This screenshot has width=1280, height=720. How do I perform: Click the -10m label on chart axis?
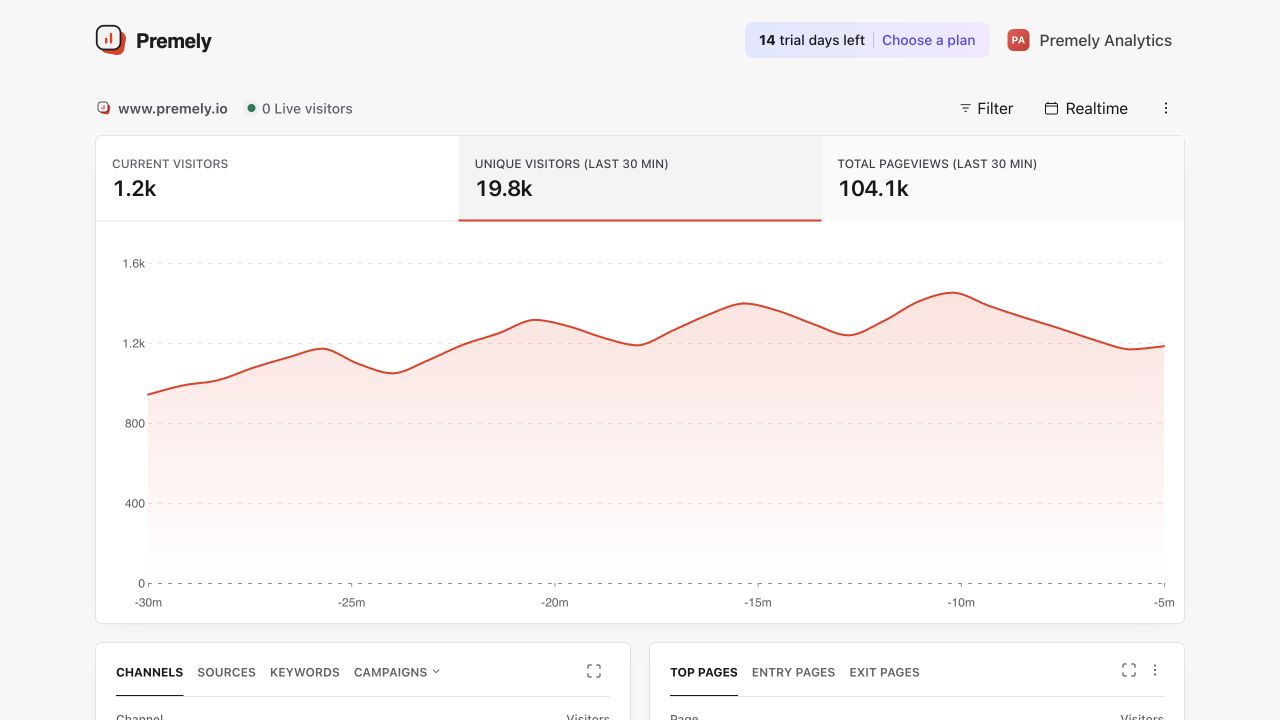click(961, 602)
